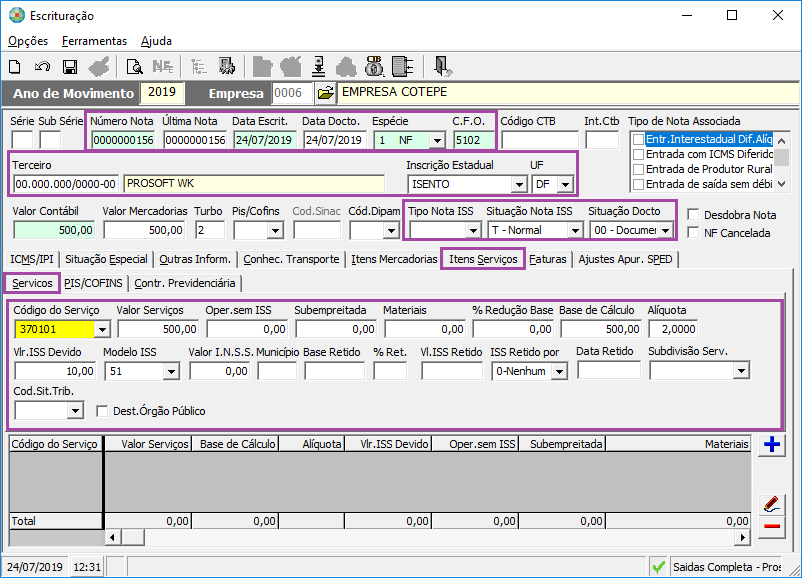Open the Situação Nota ISS dropdown
Screen dimensions: 802x578
point(574,230)
